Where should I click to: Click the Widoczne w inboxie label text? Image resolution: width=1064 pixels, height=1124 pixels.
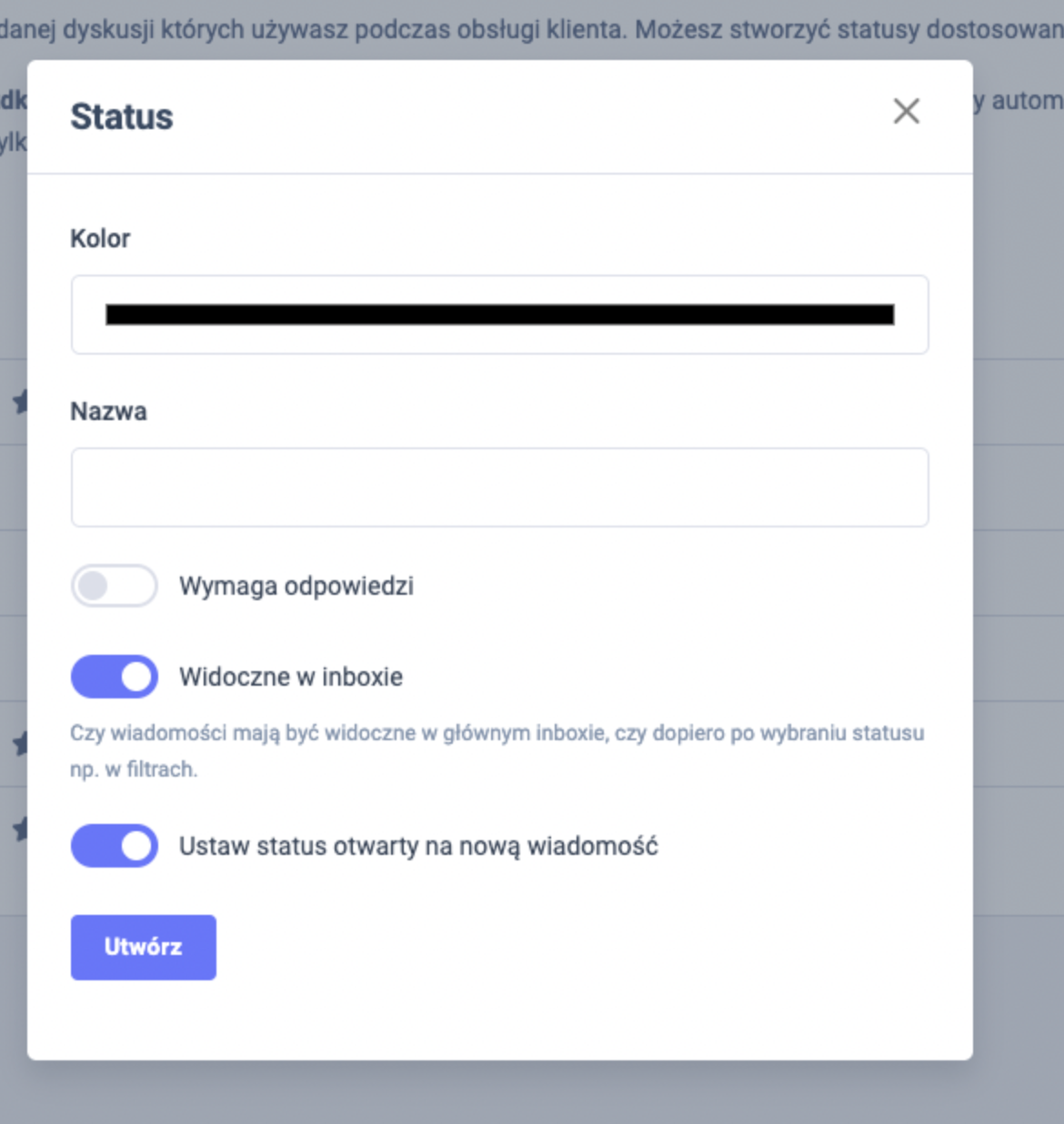coord(290,677)
